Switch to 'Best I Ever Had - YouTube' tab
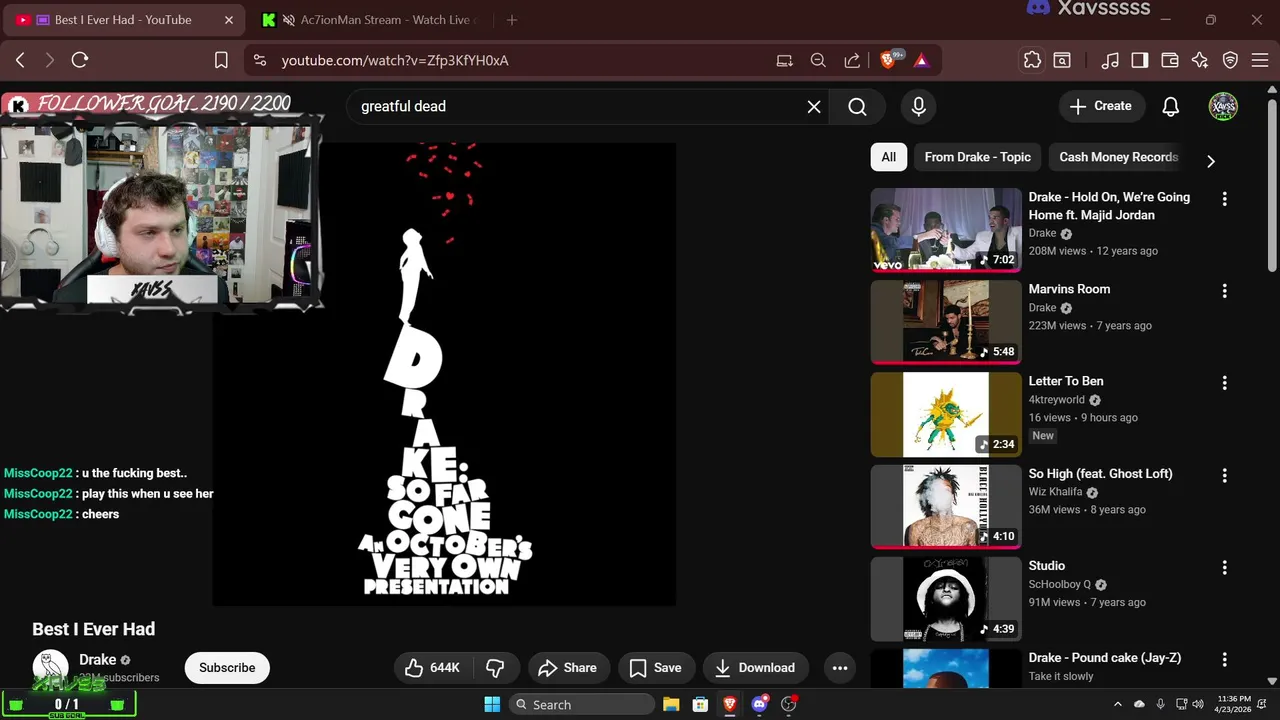This screenshot has width=1280, height=720. point(122,20)
